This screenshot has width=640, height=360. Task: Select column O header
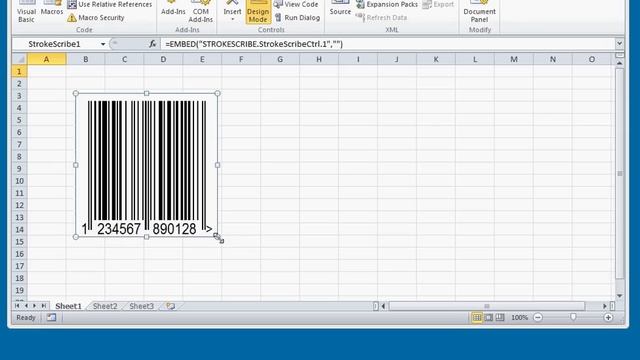pos(591,60)
